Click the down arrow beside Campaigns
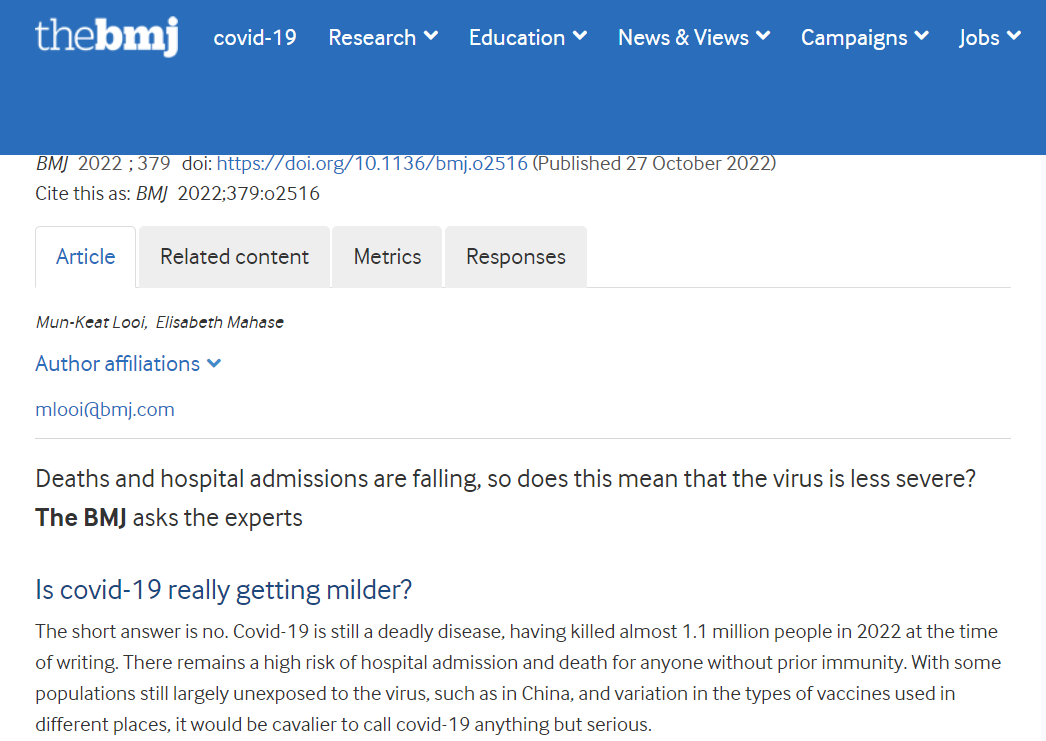The image size is (1046, 741). [x=921, y=37]
